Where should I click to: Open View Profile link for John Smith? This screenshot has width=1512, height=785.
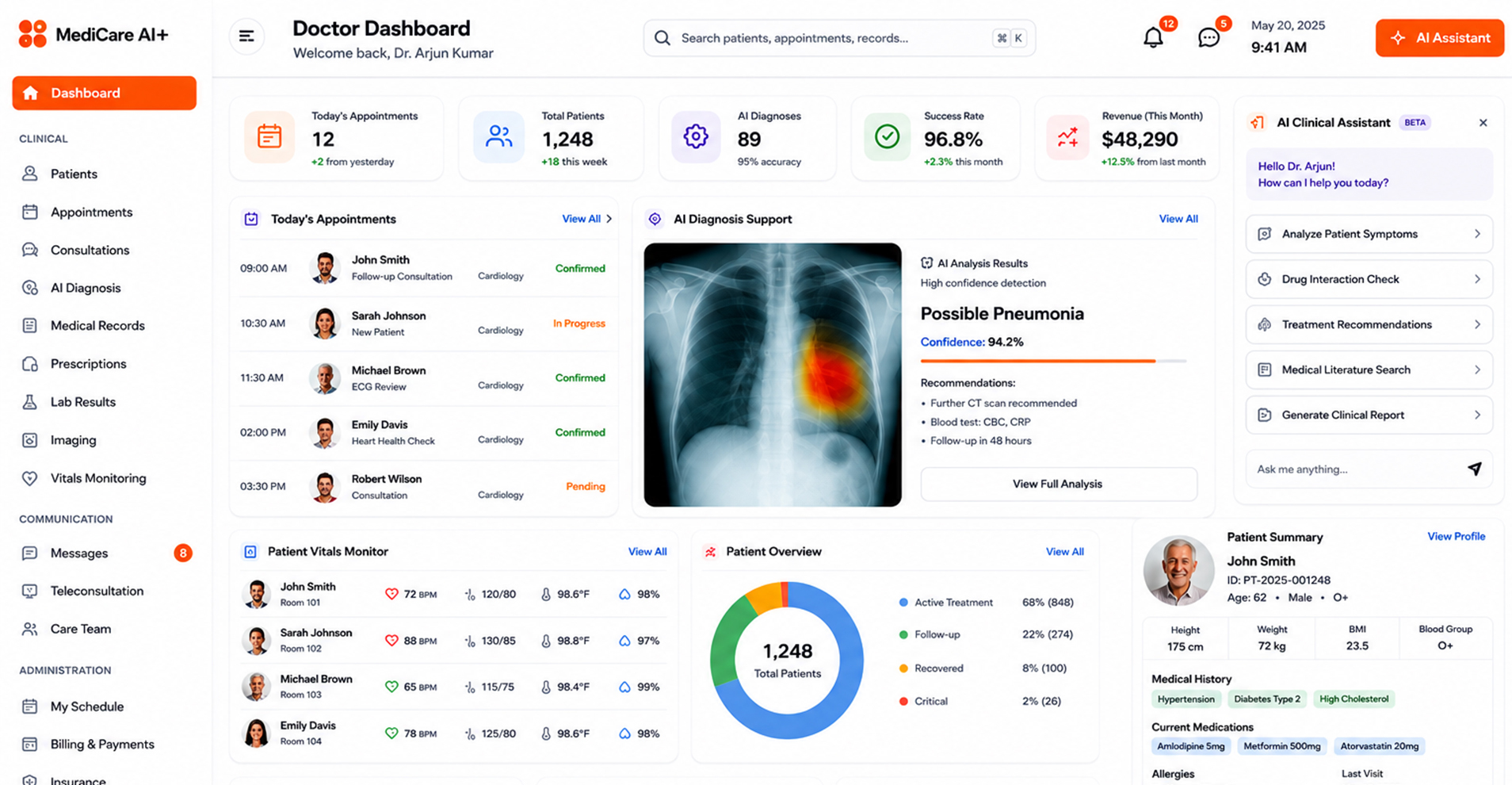(1456, 537)
